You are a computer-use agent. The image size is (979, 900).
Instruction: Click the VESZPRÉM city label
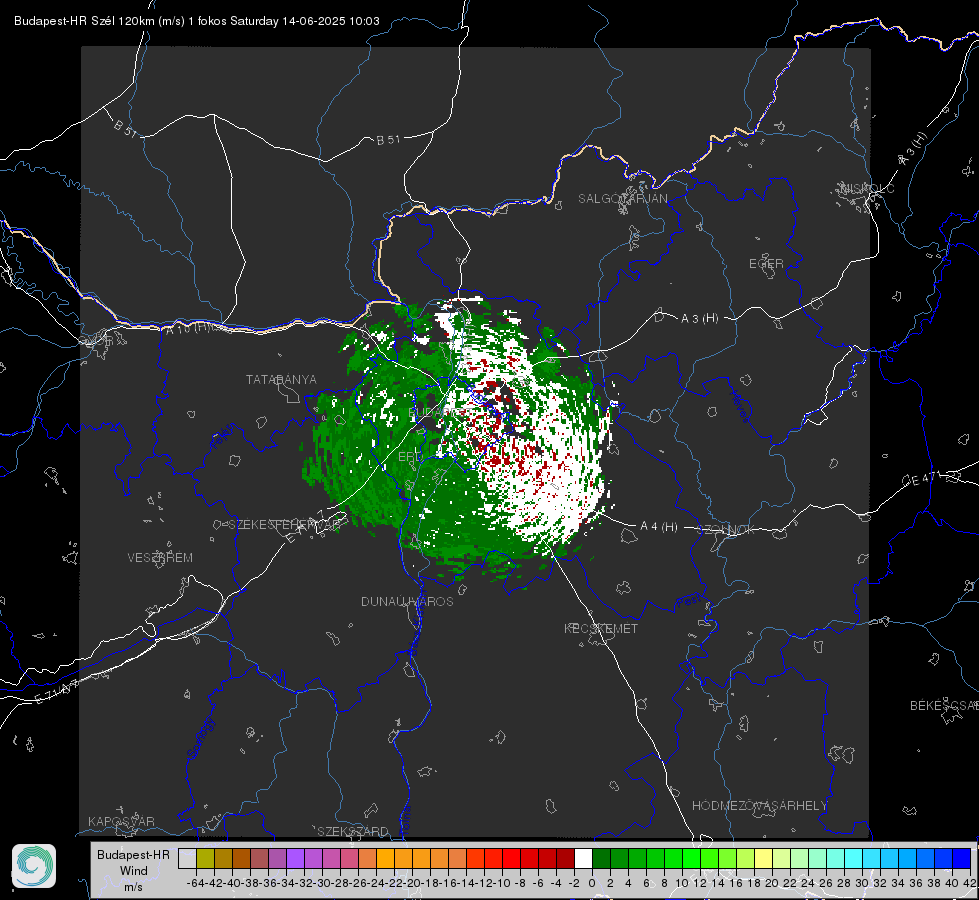[160, 557]
